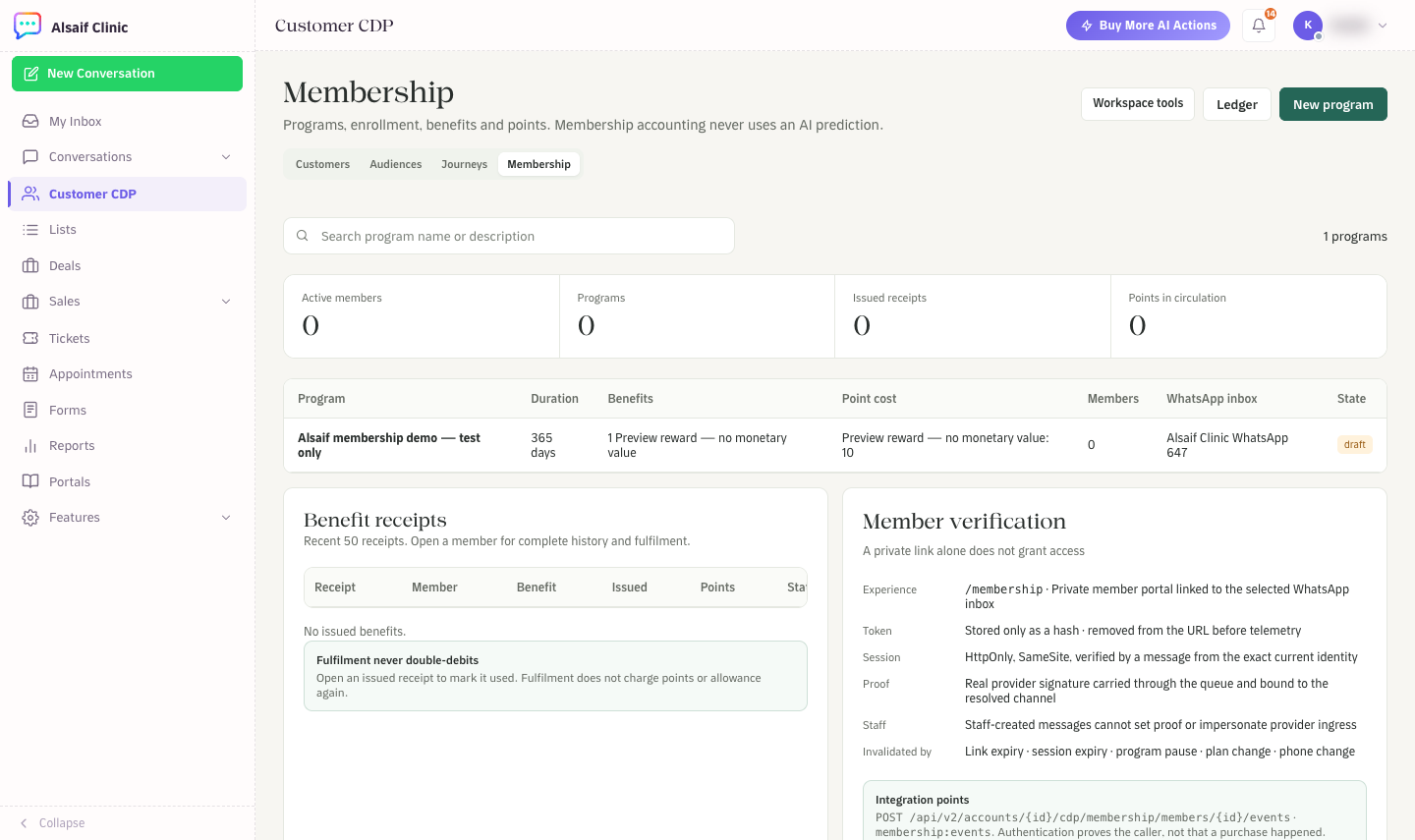
Task: Click the search magnifier icon
Action: coord(303,236)
